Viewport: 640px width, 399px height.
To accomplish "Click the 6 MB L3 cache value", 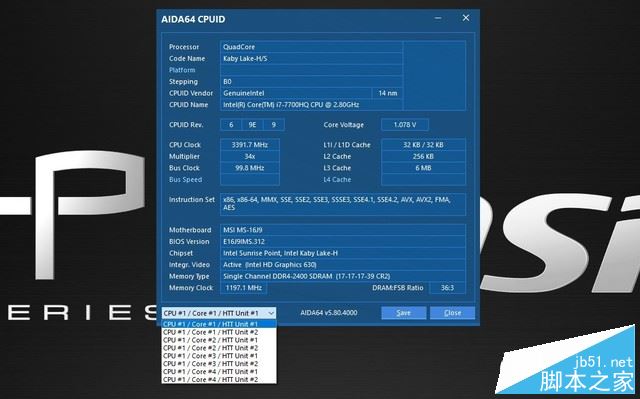I will click(423, 168).
